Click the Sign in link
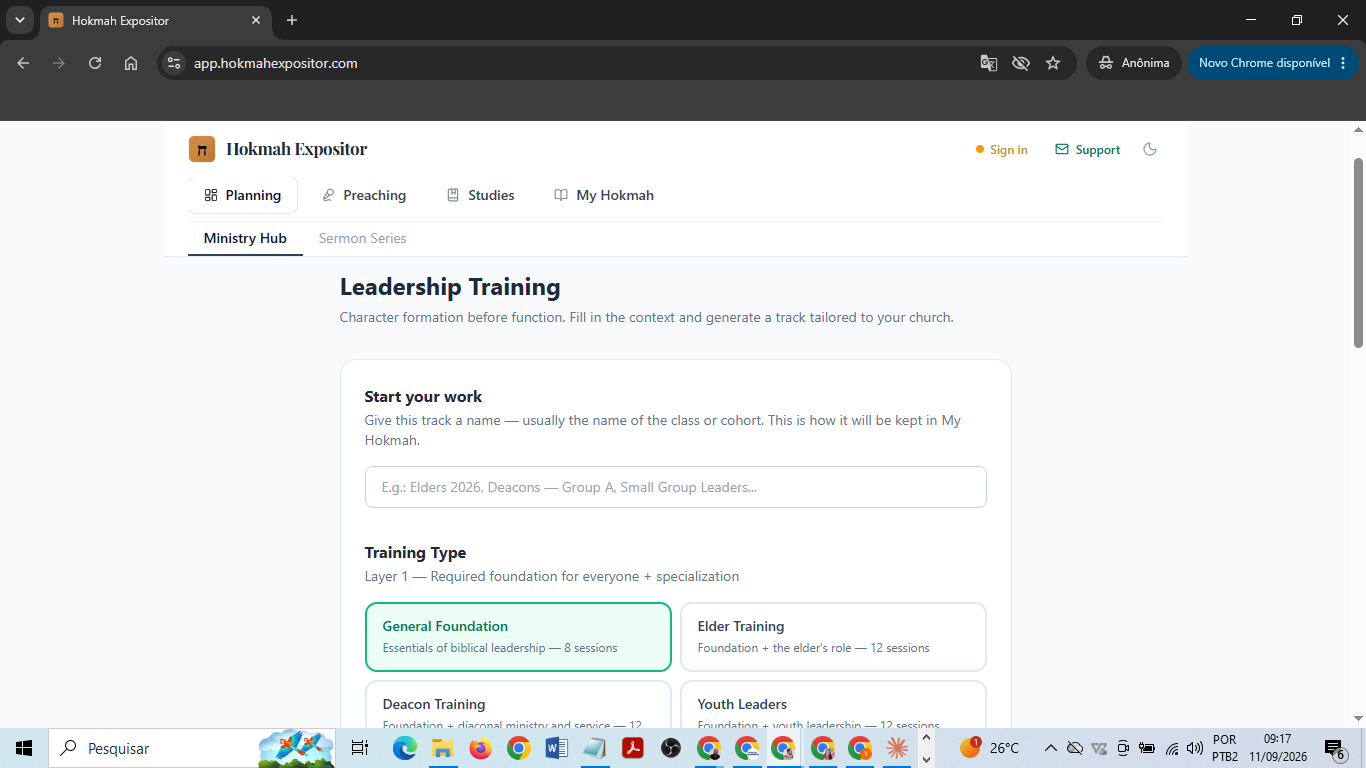The height and width of the screenshot is (768, 1366). click(x=1002, y=150)
